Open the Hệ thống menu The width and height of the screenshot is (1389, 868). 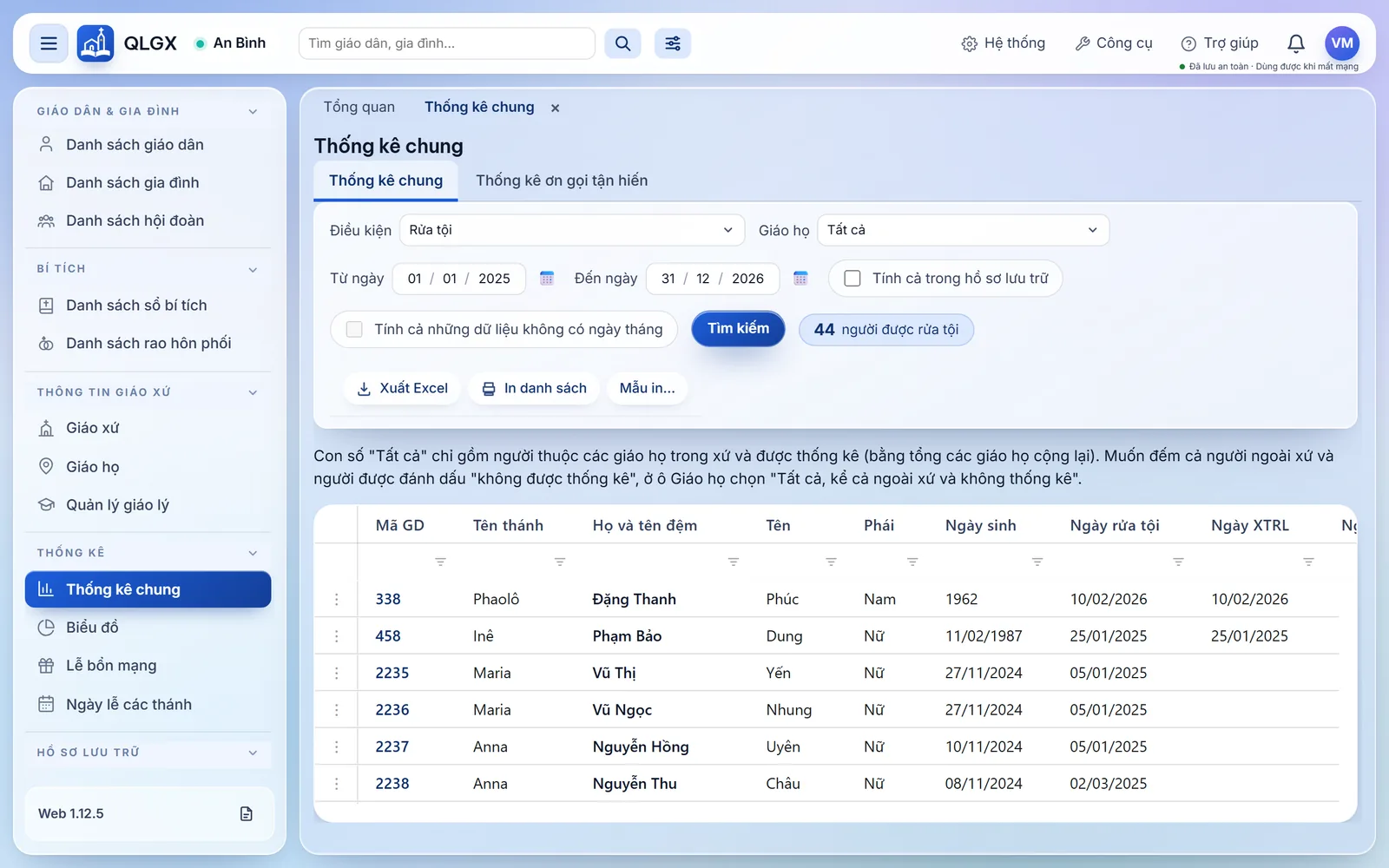1003,43
